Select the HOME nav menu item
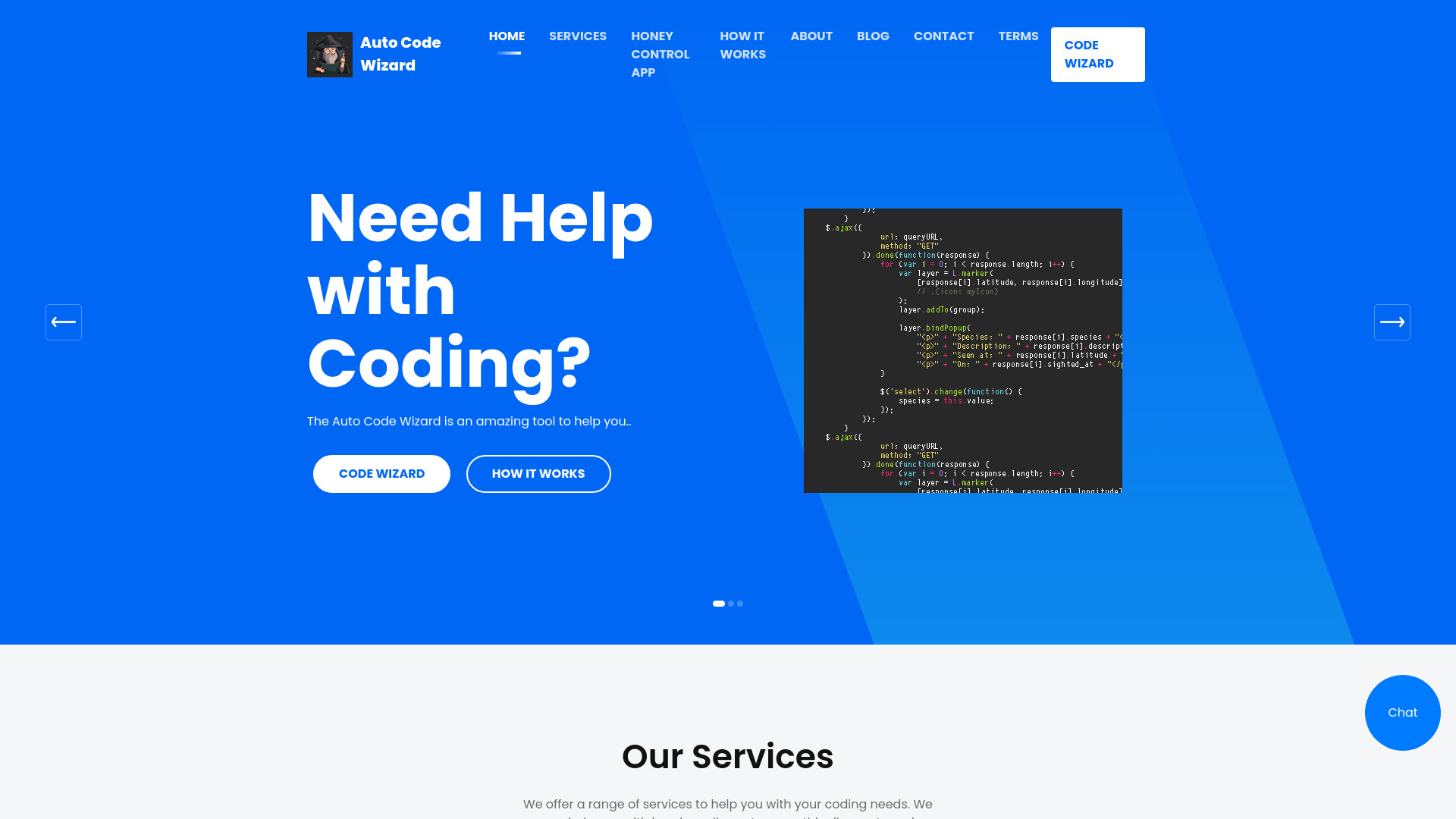1456x819 pixels. coord(506,36)
